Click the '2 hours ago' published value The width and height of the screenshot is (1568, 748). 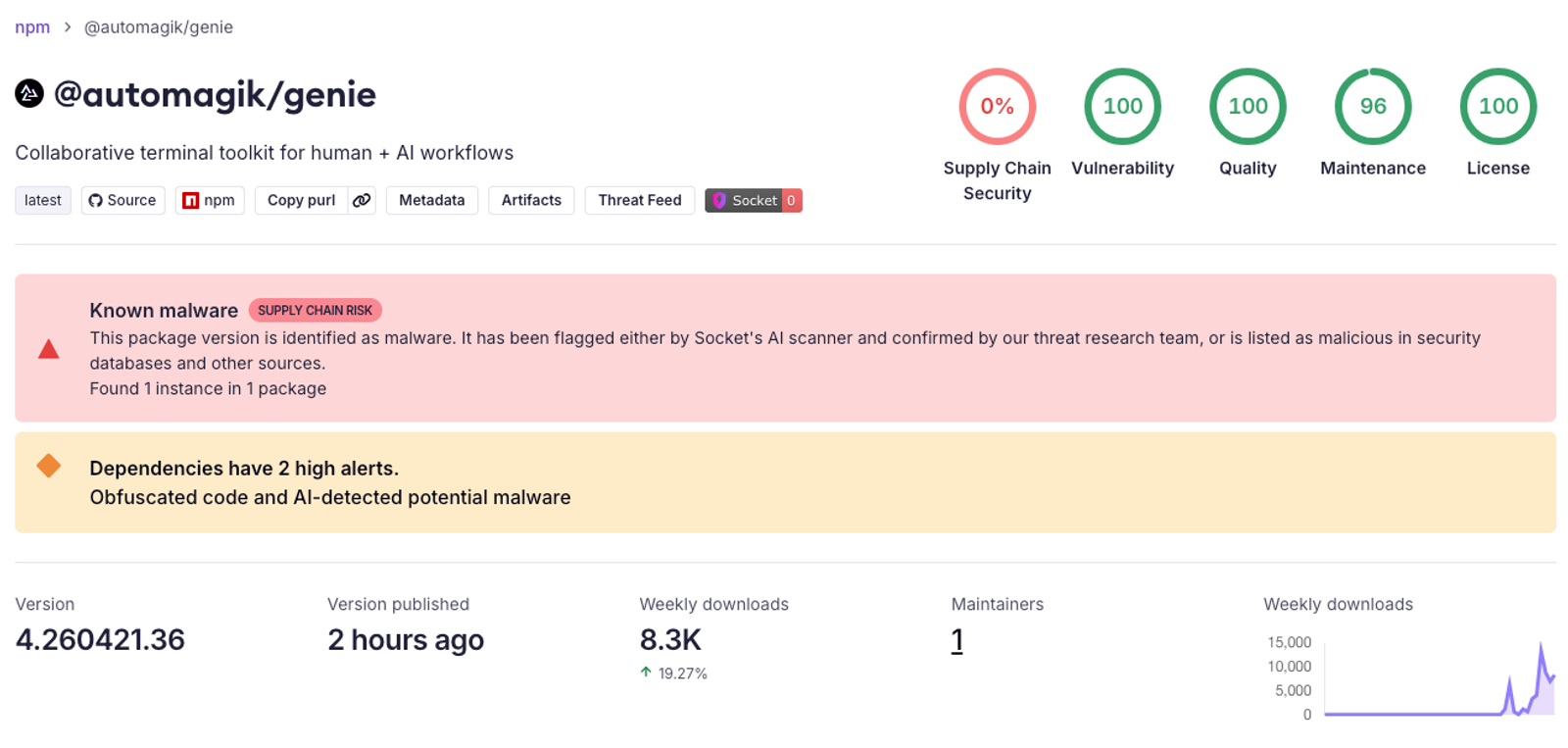pos(406,640)
